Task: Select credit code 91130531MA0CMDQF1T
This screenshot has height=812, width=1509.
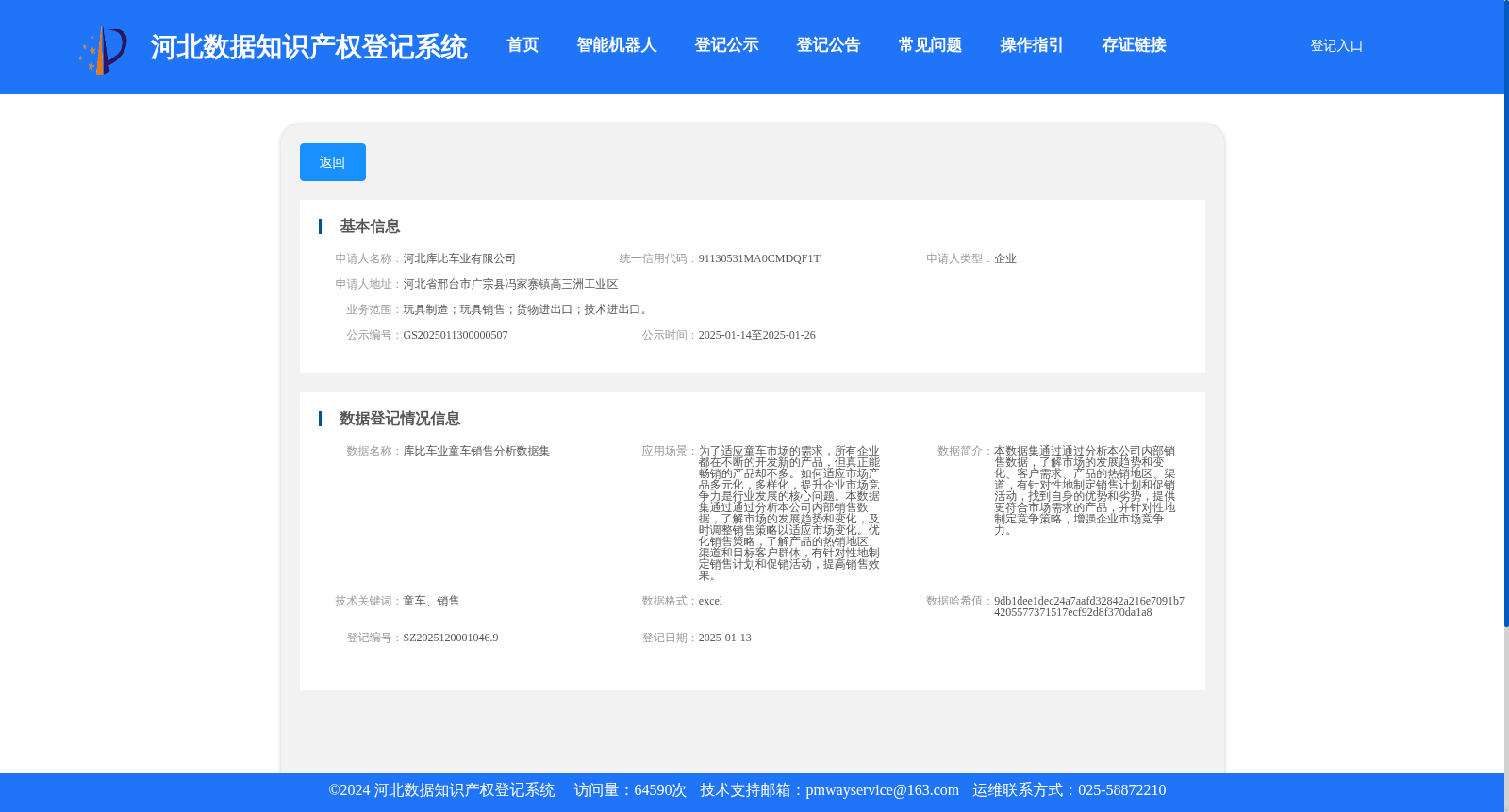Action: [x=759, y=258]
